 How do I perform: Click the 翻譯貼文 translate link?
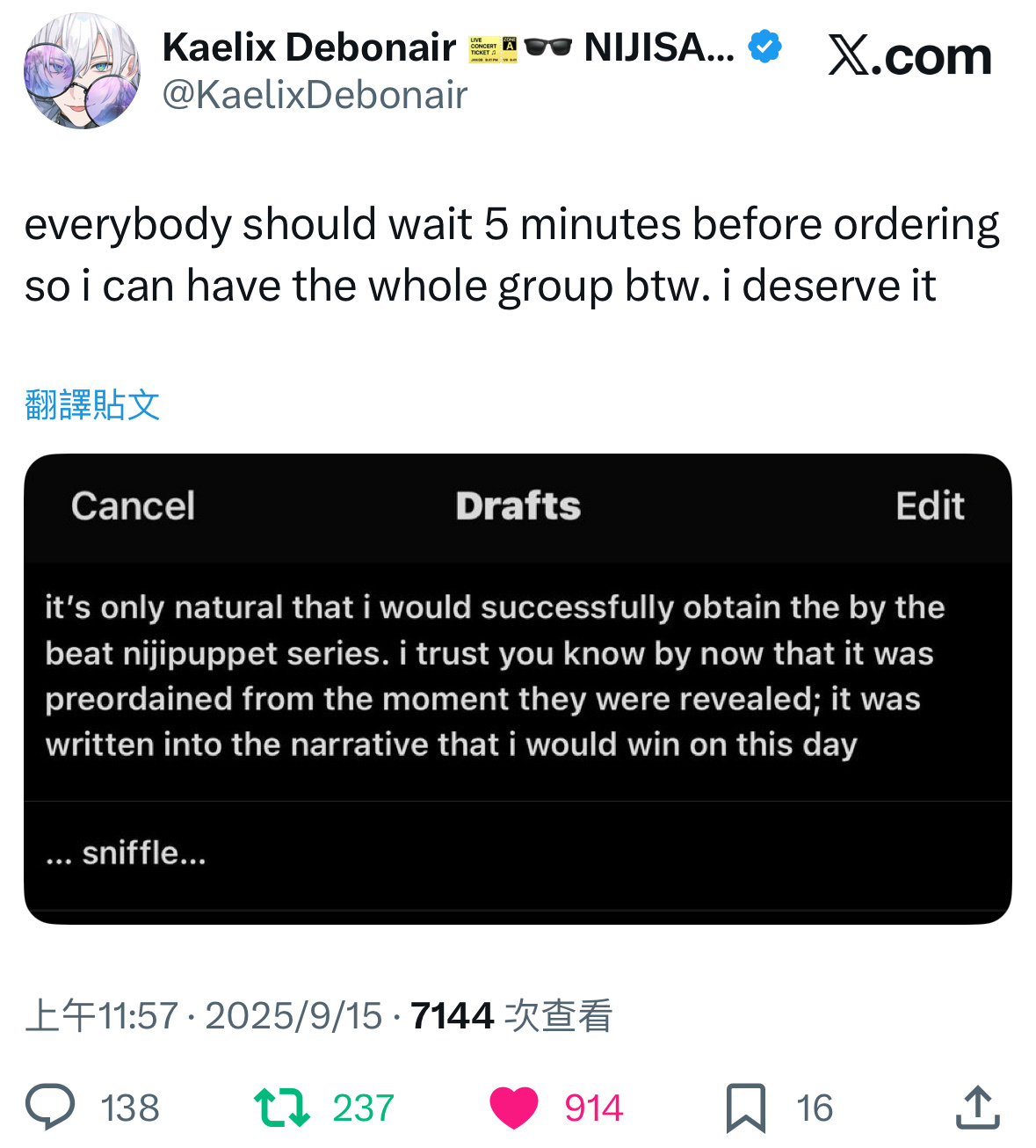point(92,404)
